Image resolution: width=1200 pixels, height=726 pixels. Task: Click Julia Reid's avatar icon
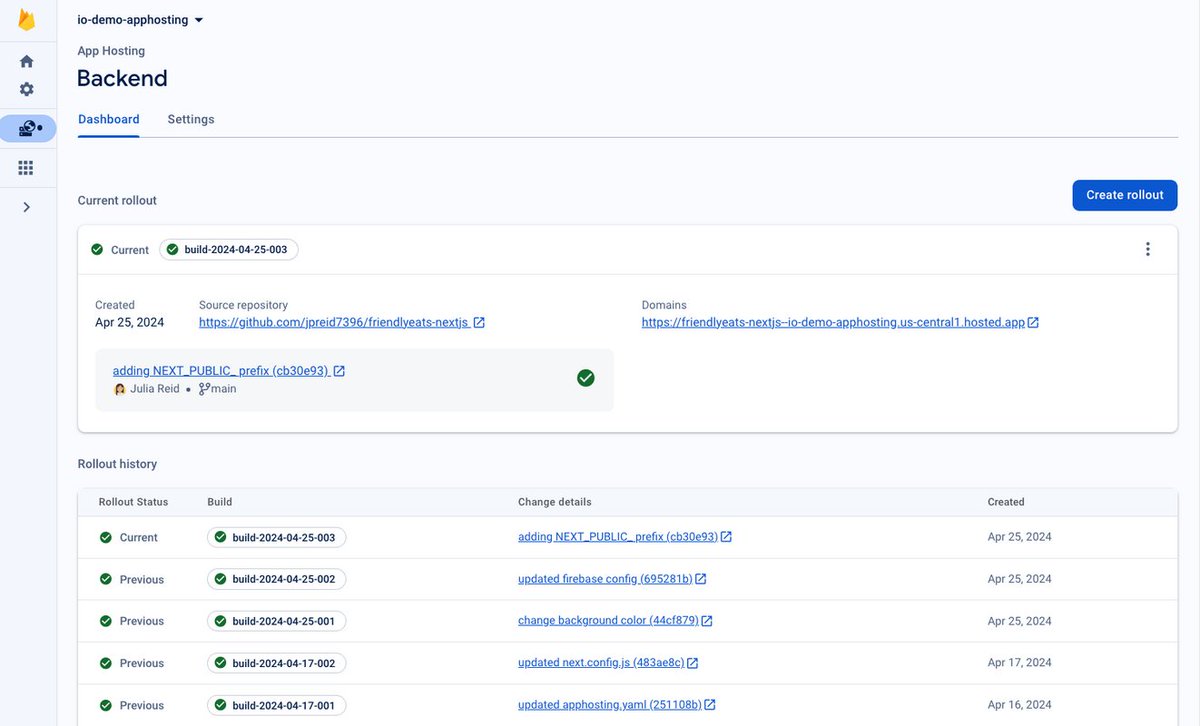[x=119, y=388]
